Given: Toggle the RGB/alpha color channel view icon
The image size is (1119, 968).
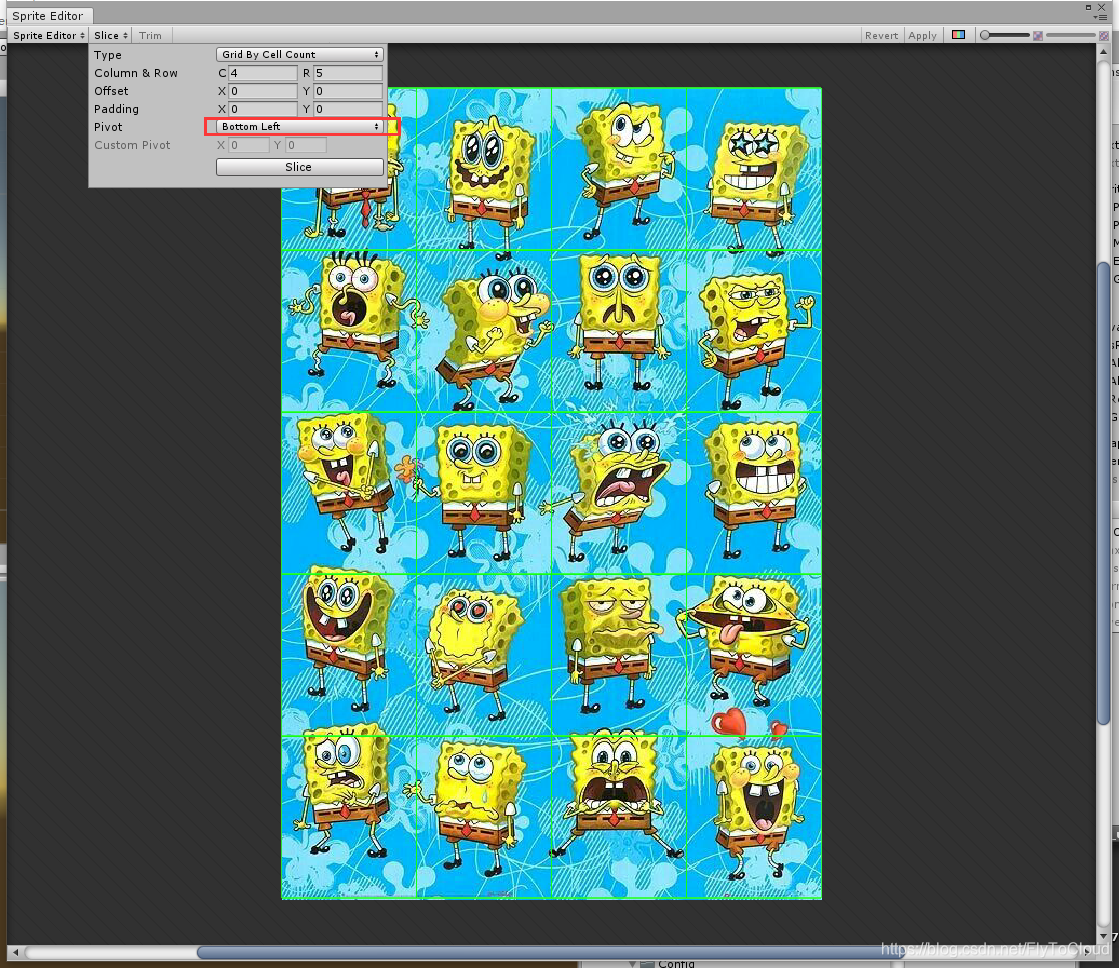Looking at the screenshot, I should 958,35.
